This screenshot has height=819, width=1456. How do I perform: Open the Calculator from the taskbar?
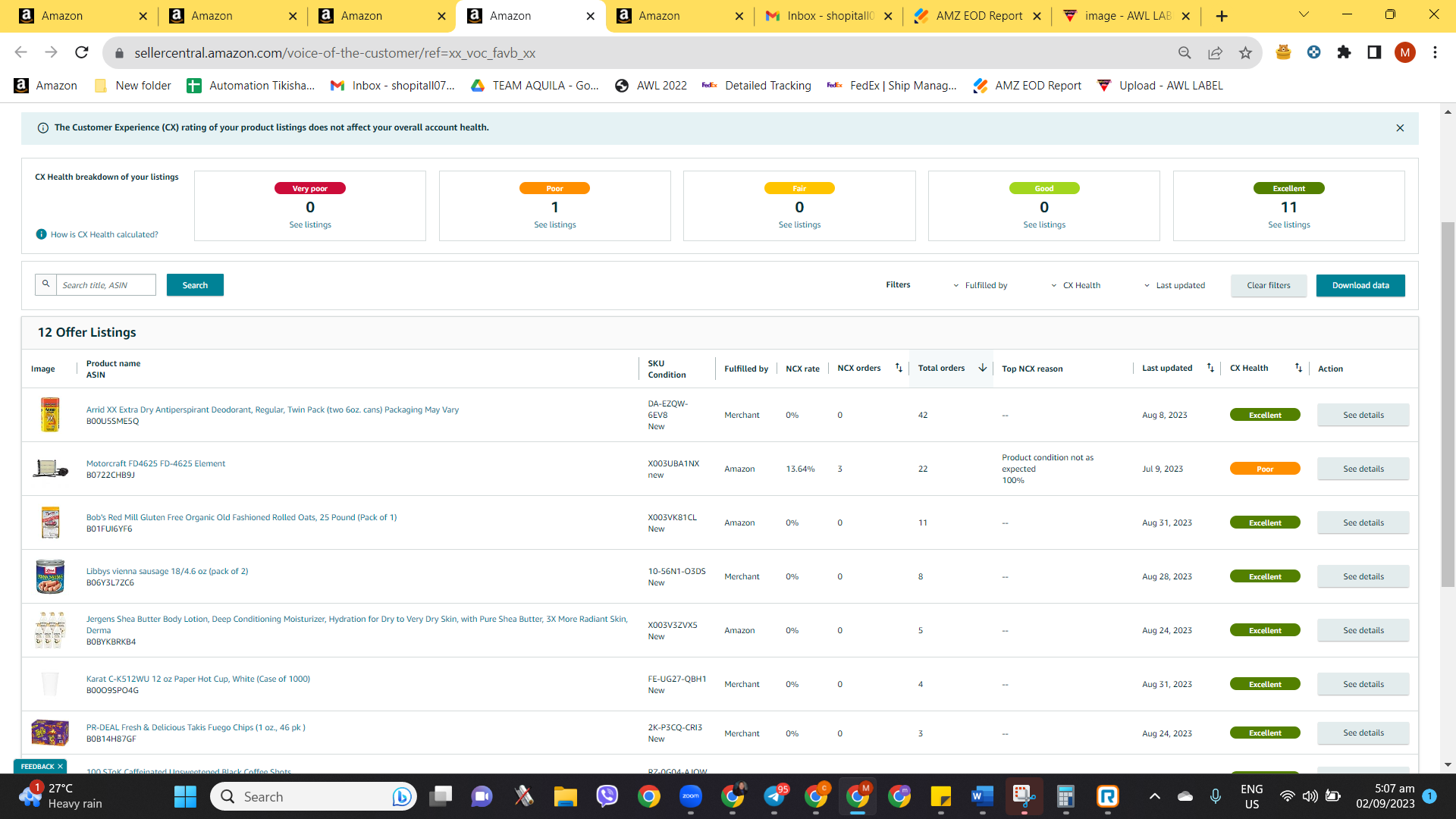(1065, 796)
